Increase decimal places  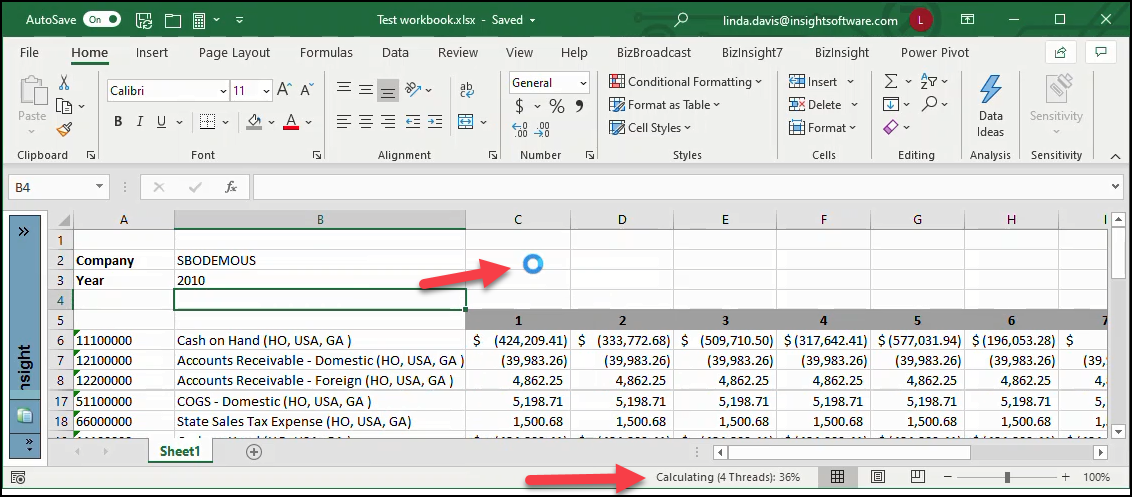click(520, 129)
